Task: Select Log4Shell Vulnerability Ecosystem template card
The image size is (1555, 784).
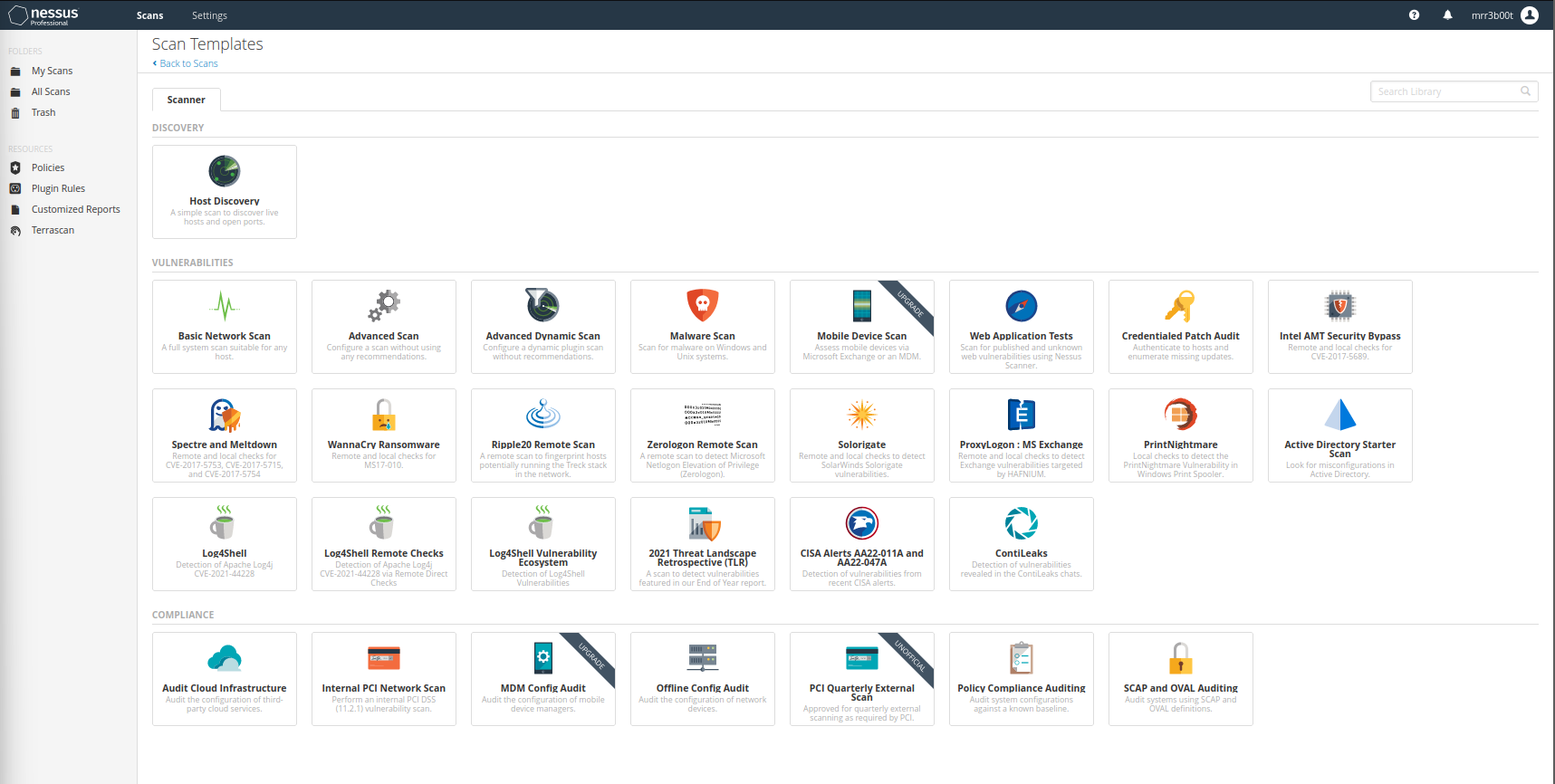Action: click(543, 544)
